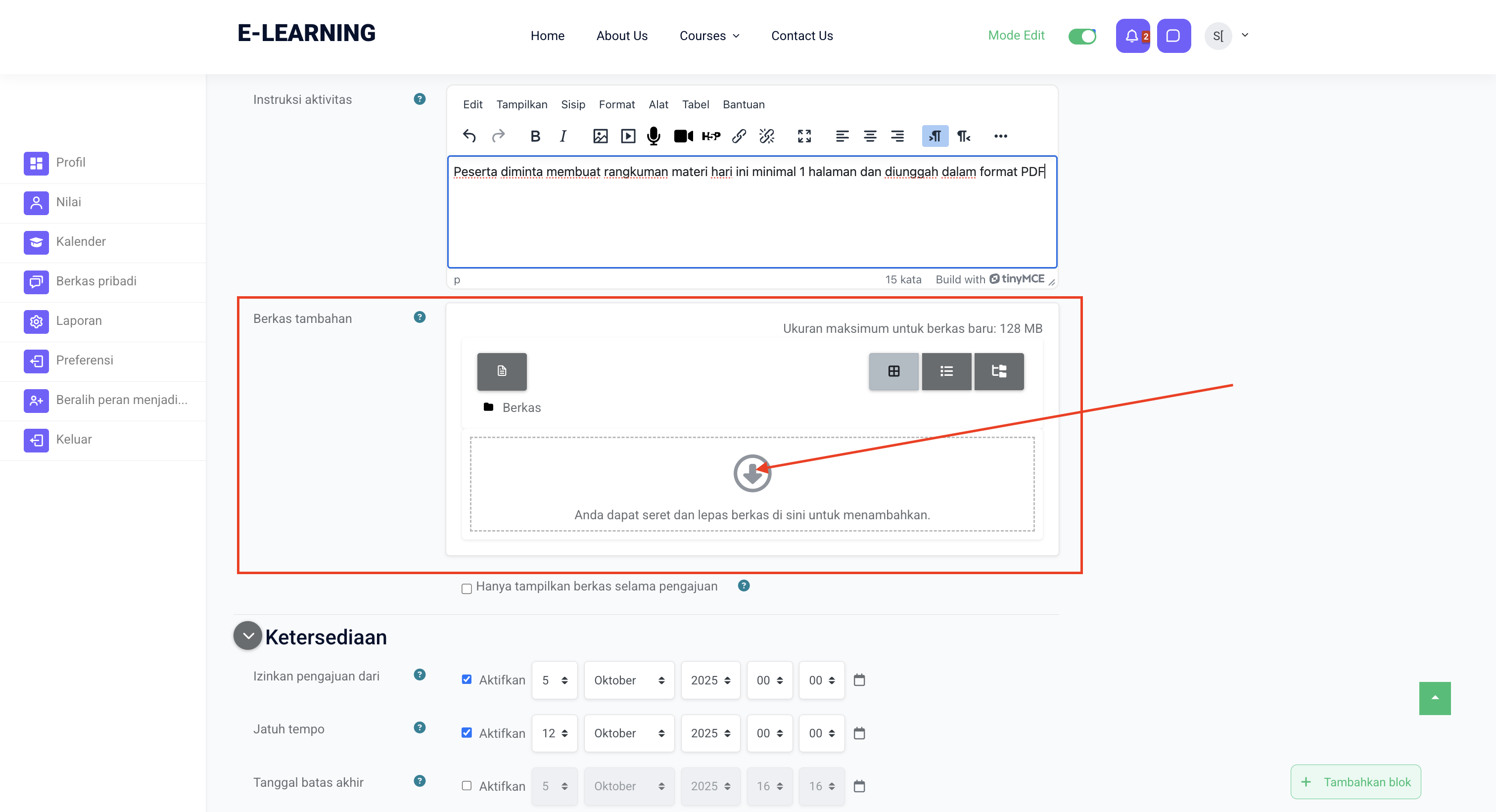Click the Tambahkan blok button
Screen dimensions: 1496x812
tap(1355, 781)
